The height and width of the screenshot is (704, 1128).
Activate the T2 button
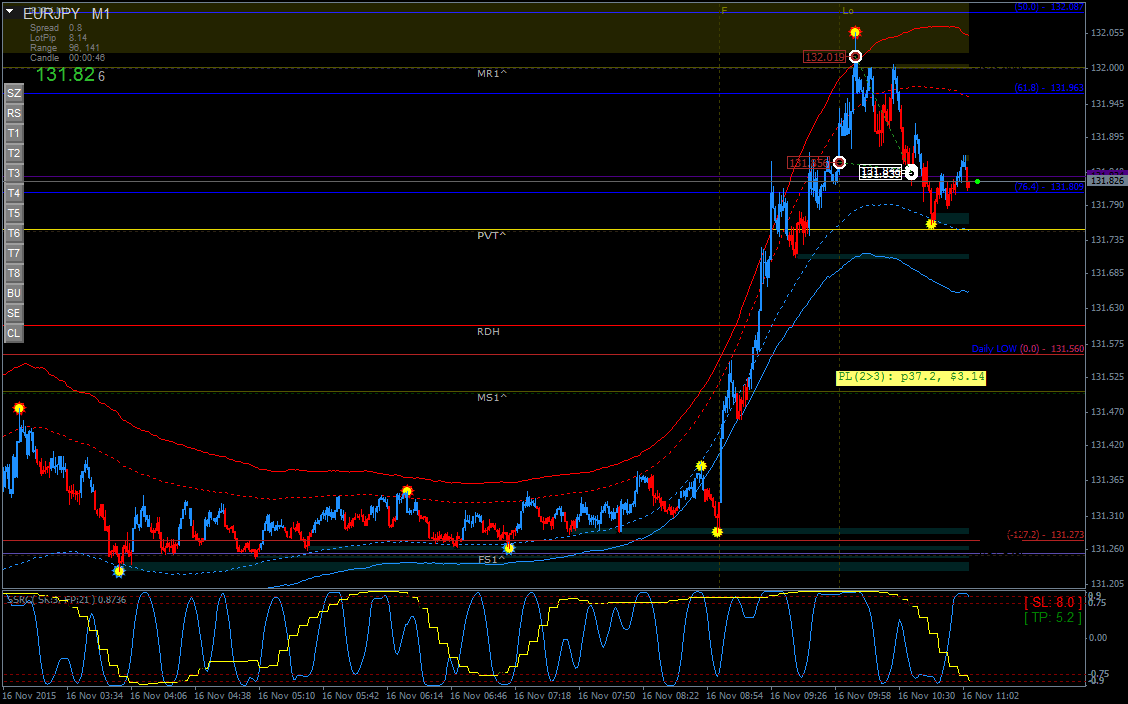tap(14, 153)
